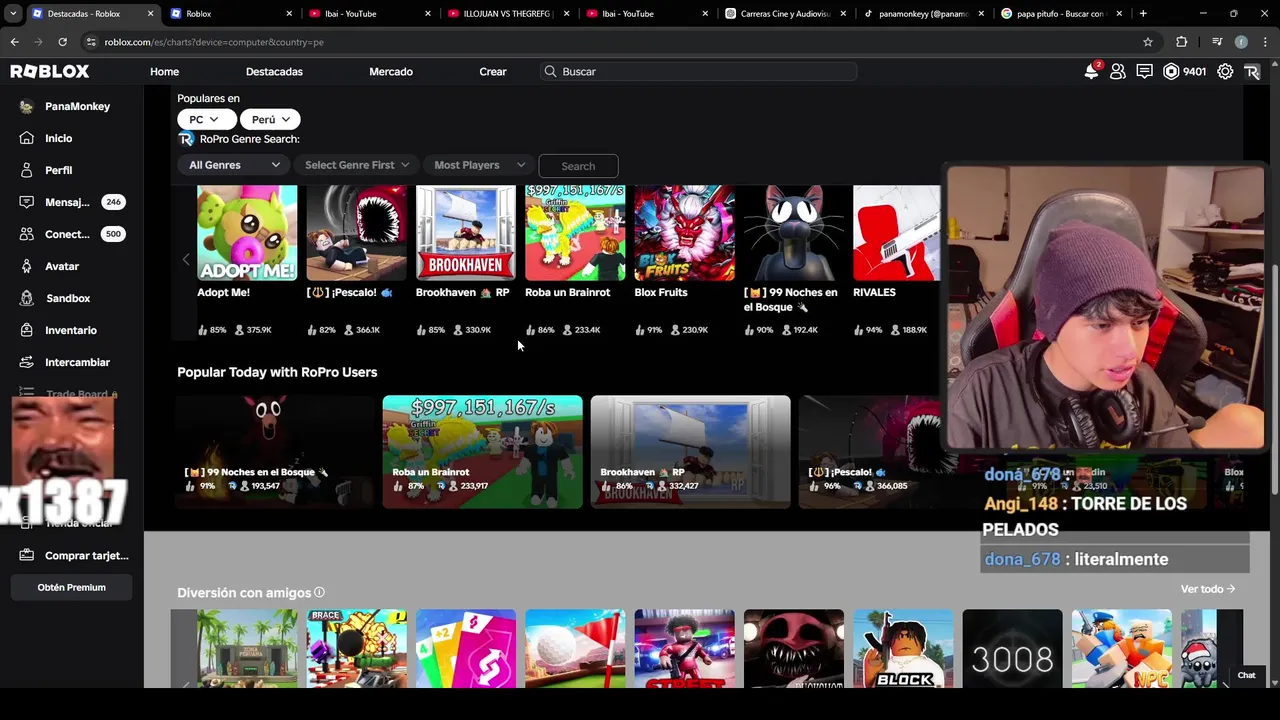Click the Comprar tarjeta gift card icon
The height and width of the screenshot is (720, 1280).
[x=26, y=555]
